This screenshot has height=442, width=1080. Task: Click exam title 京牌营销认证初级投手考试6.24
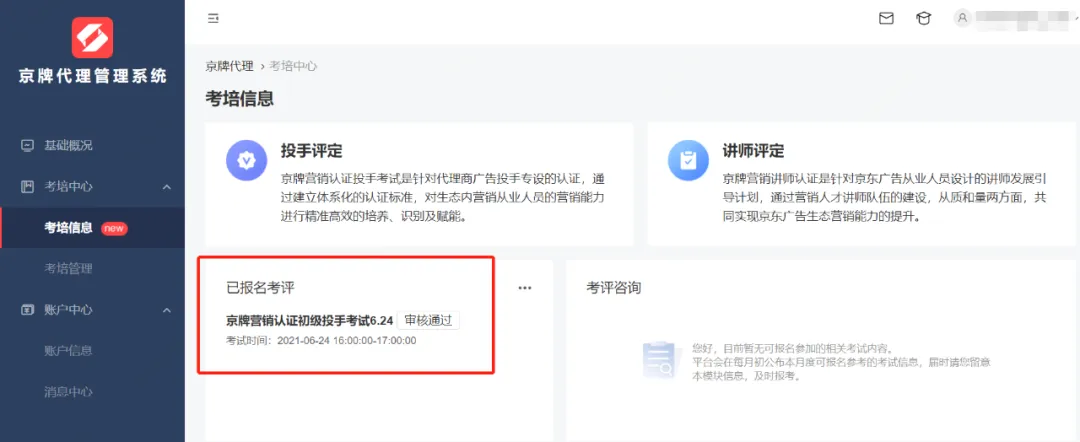[x=309, y=321]
